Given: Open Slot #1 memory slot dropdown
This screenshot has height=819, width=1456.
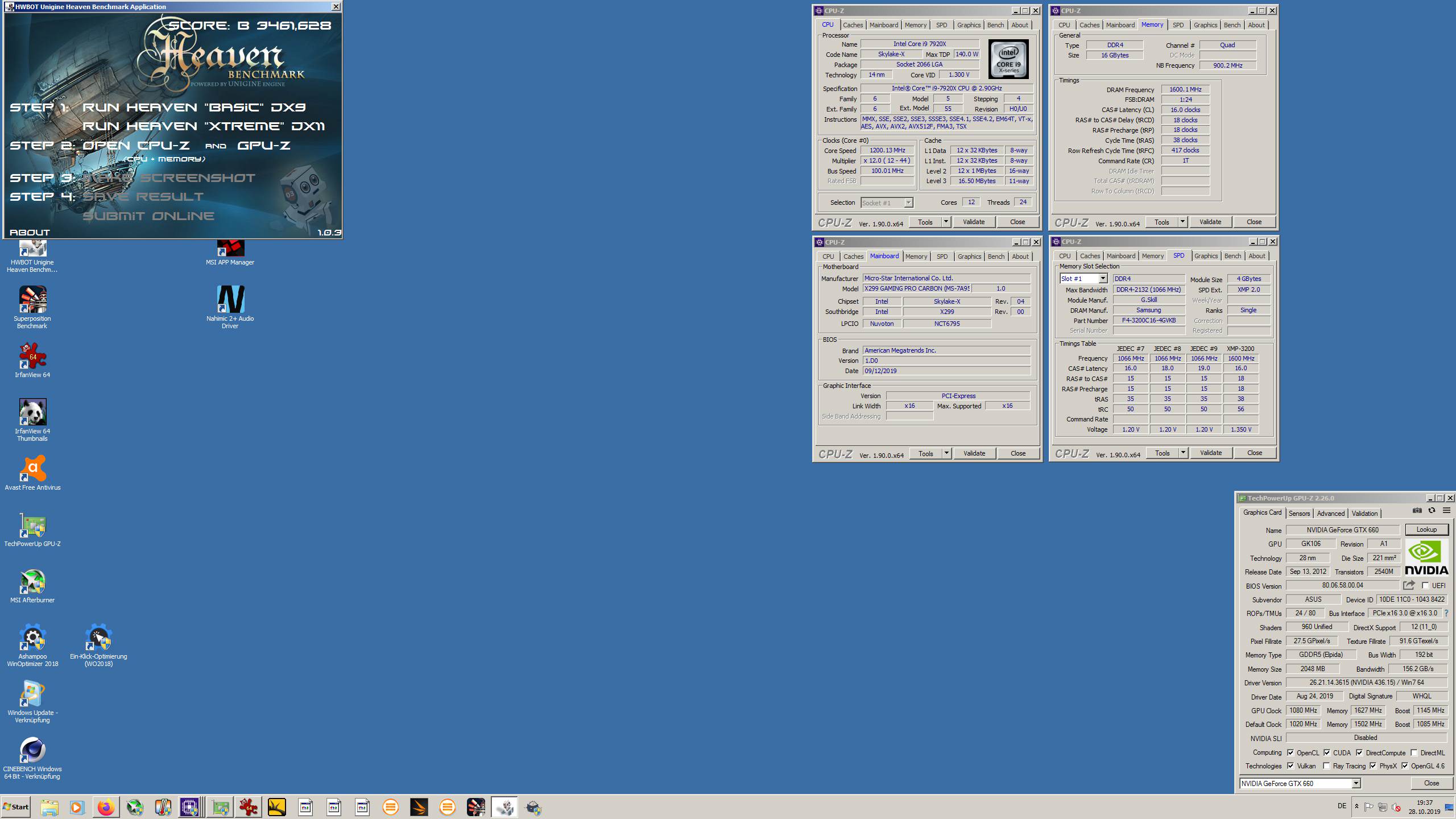Looking at the screenshot, I should [1083, 279].
